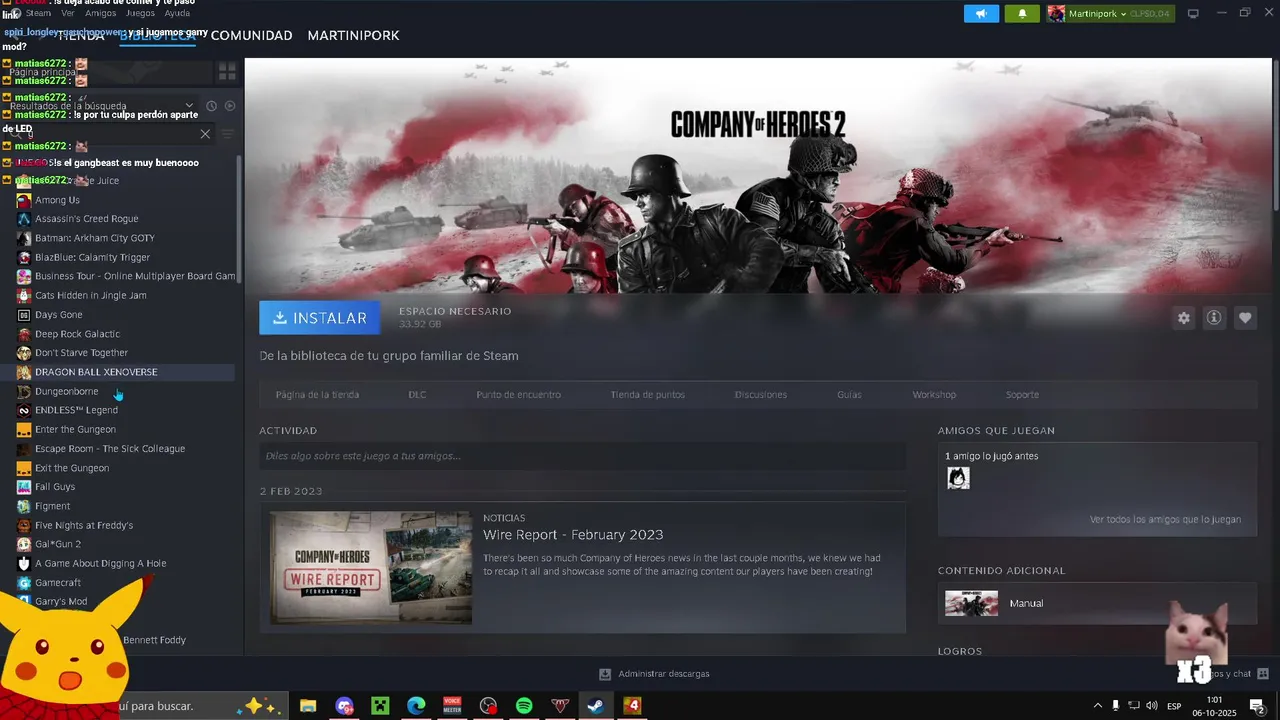Open the Ver menu

(68, 13)
